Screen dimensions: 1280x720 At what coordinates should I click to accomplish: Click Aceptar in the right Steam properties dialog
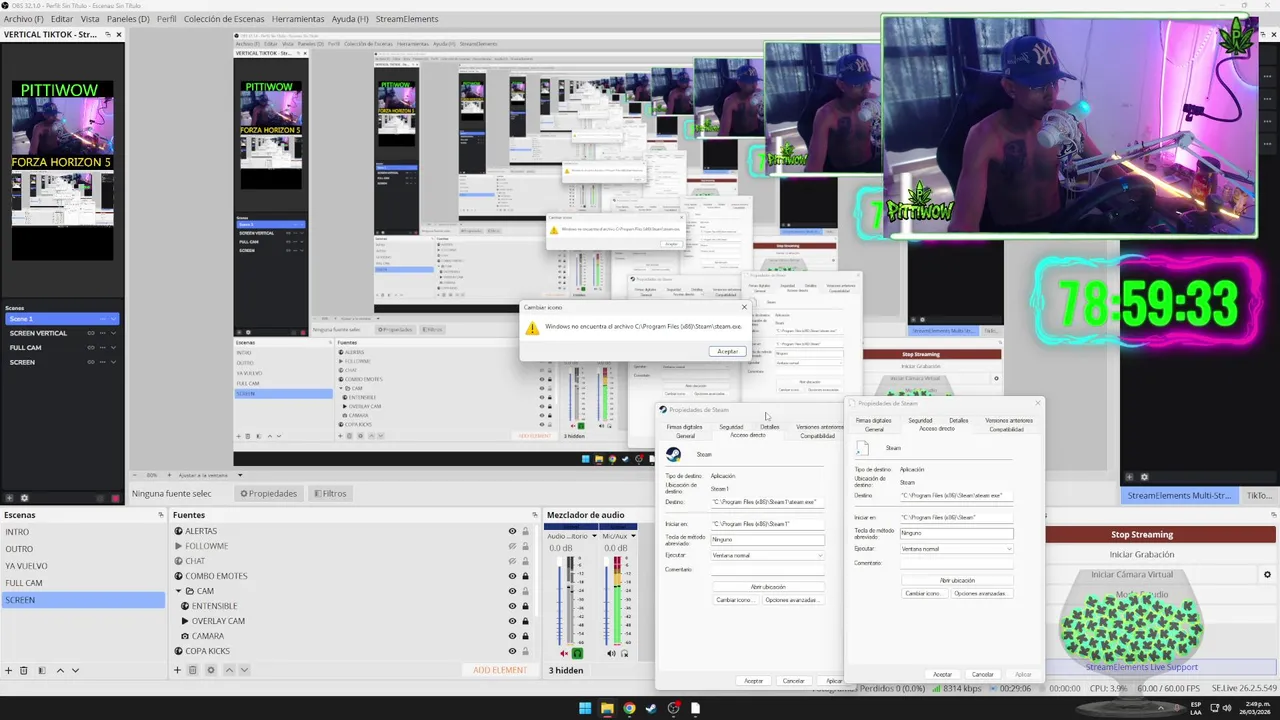coord(942,674)
